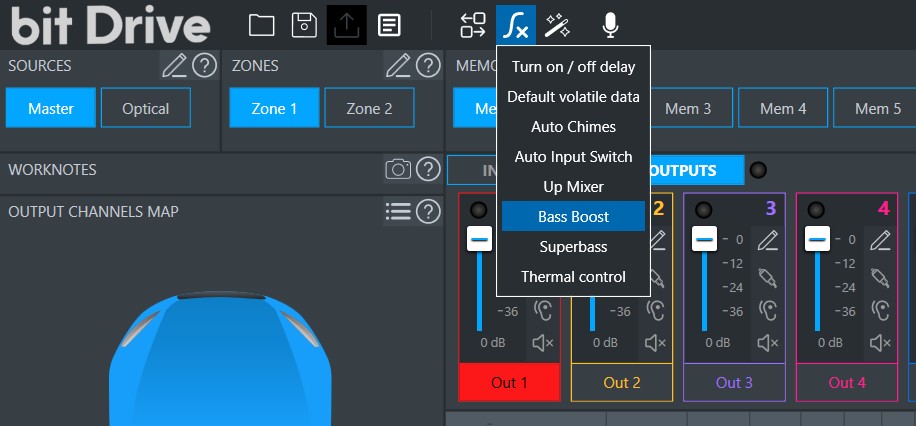This screenshot has height=426, width=916.
Task: Toggle LED next to OUTPUTS tab
Action: point(758,170)
